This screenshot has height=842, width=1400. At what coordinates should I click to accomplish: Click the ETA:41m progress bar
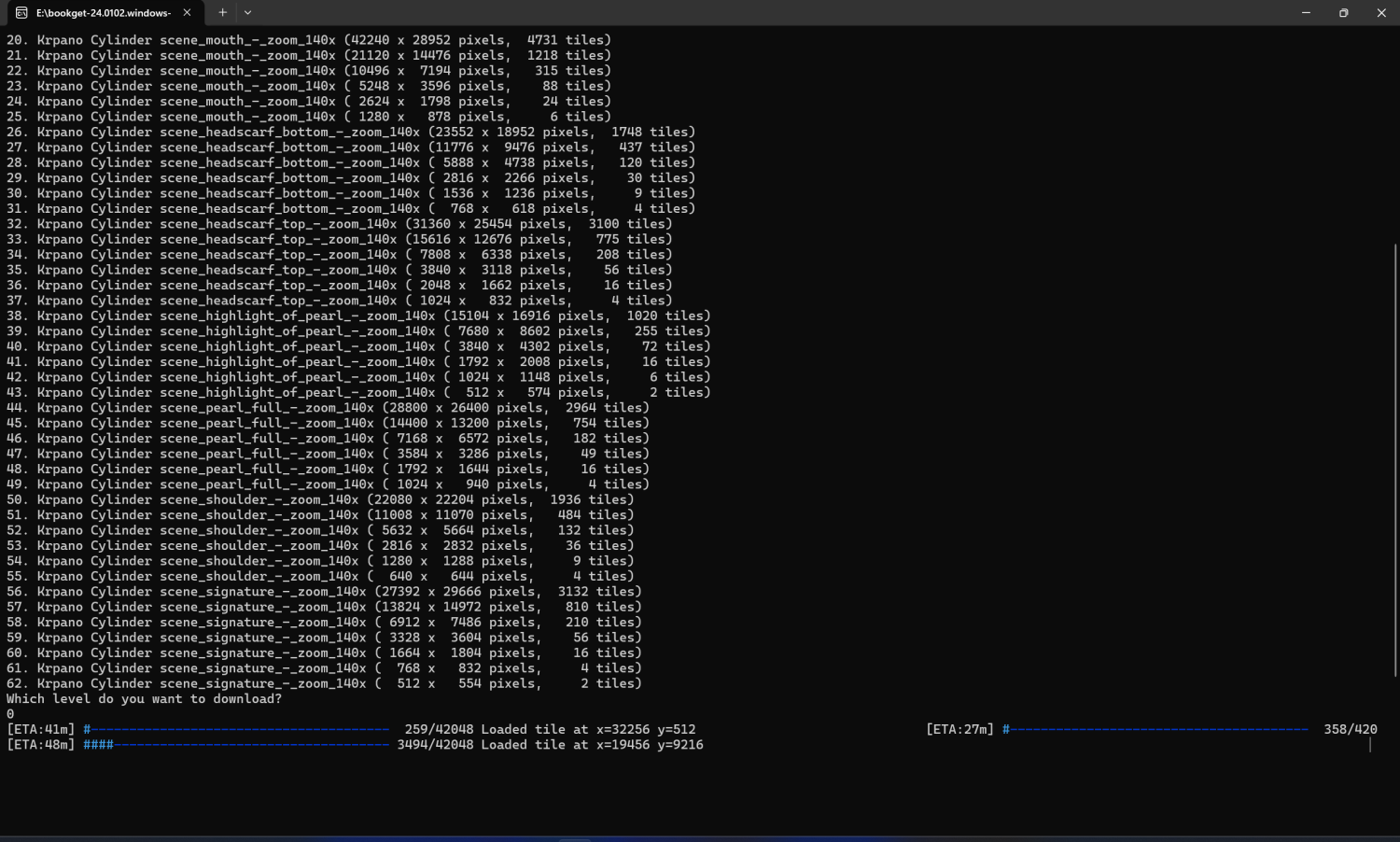[236, 730]
